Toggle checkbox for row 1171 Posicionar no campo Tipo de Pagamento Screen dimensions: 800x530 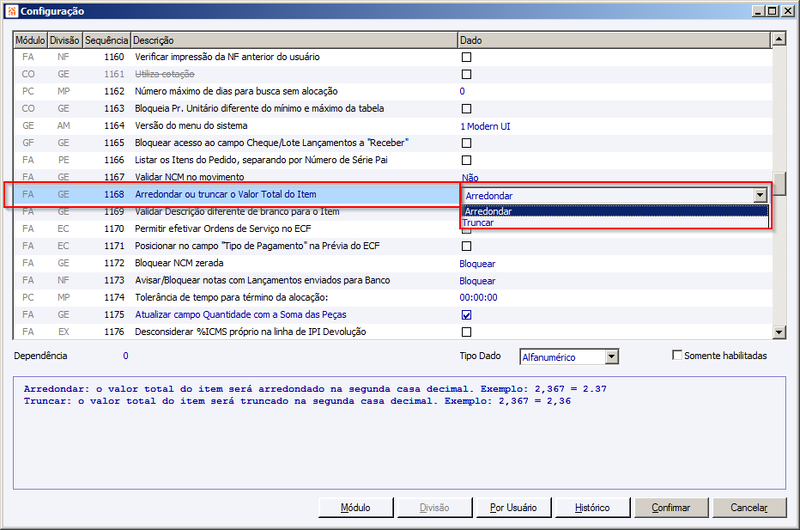click(466, 246)
